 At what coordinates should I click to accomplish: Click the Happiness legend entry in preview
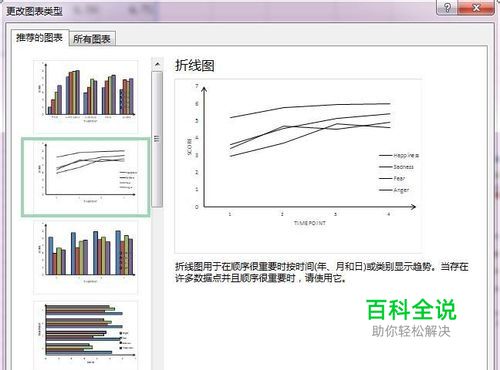pos(399,155)
